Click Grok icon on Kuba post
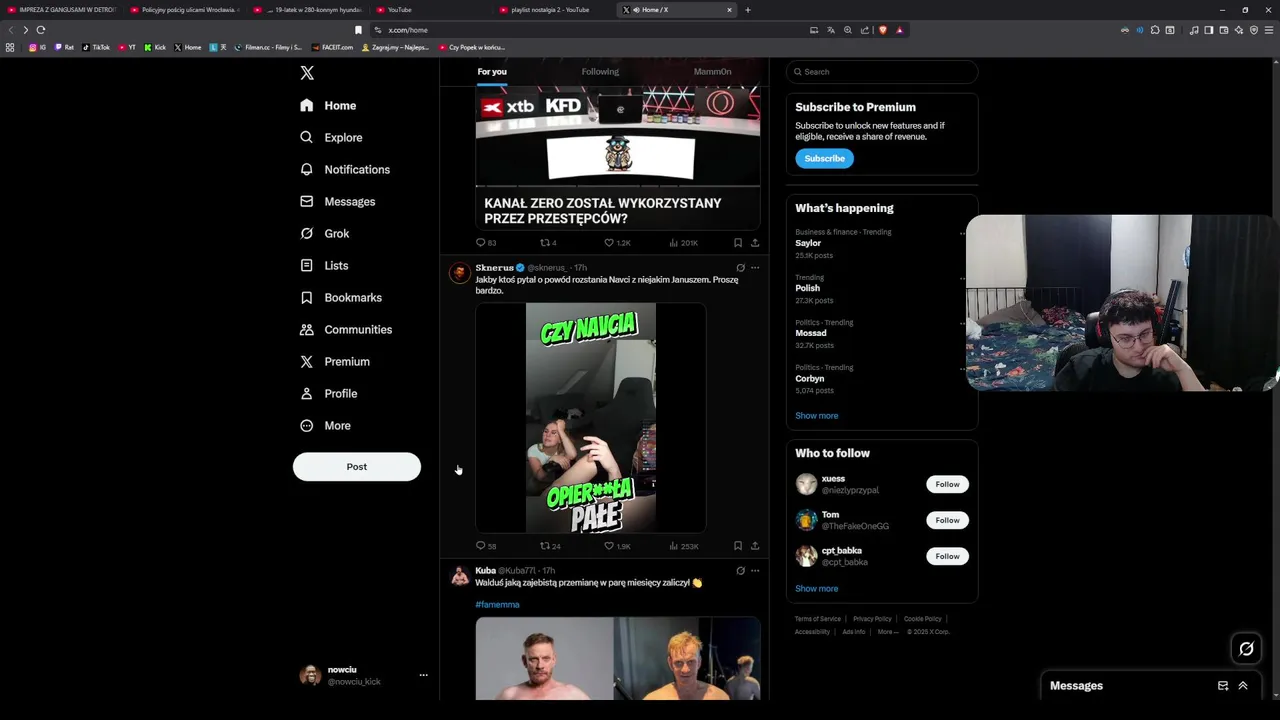The image size is (1280, 720). click(740, 571)
